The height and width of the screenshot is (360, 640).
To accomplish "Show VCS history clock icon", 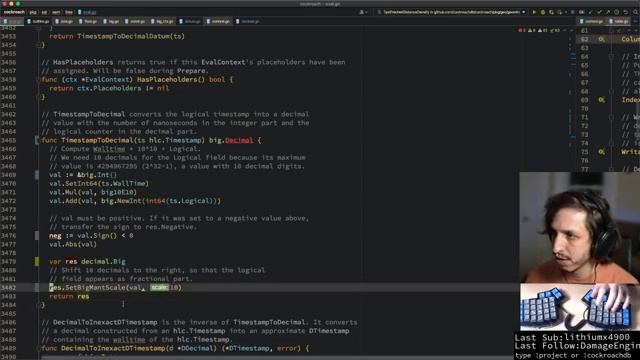I will coord(617,12).
